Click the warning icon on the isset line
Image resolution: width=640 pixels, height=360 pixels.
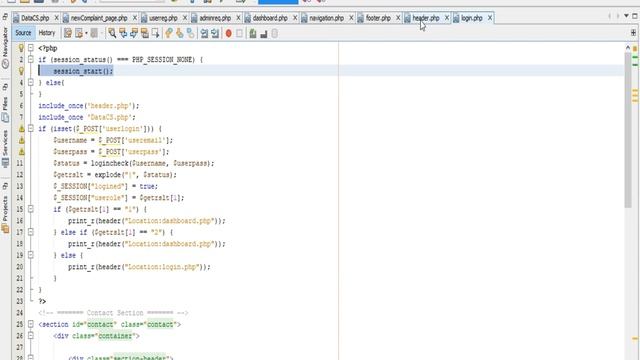point(21,129)
